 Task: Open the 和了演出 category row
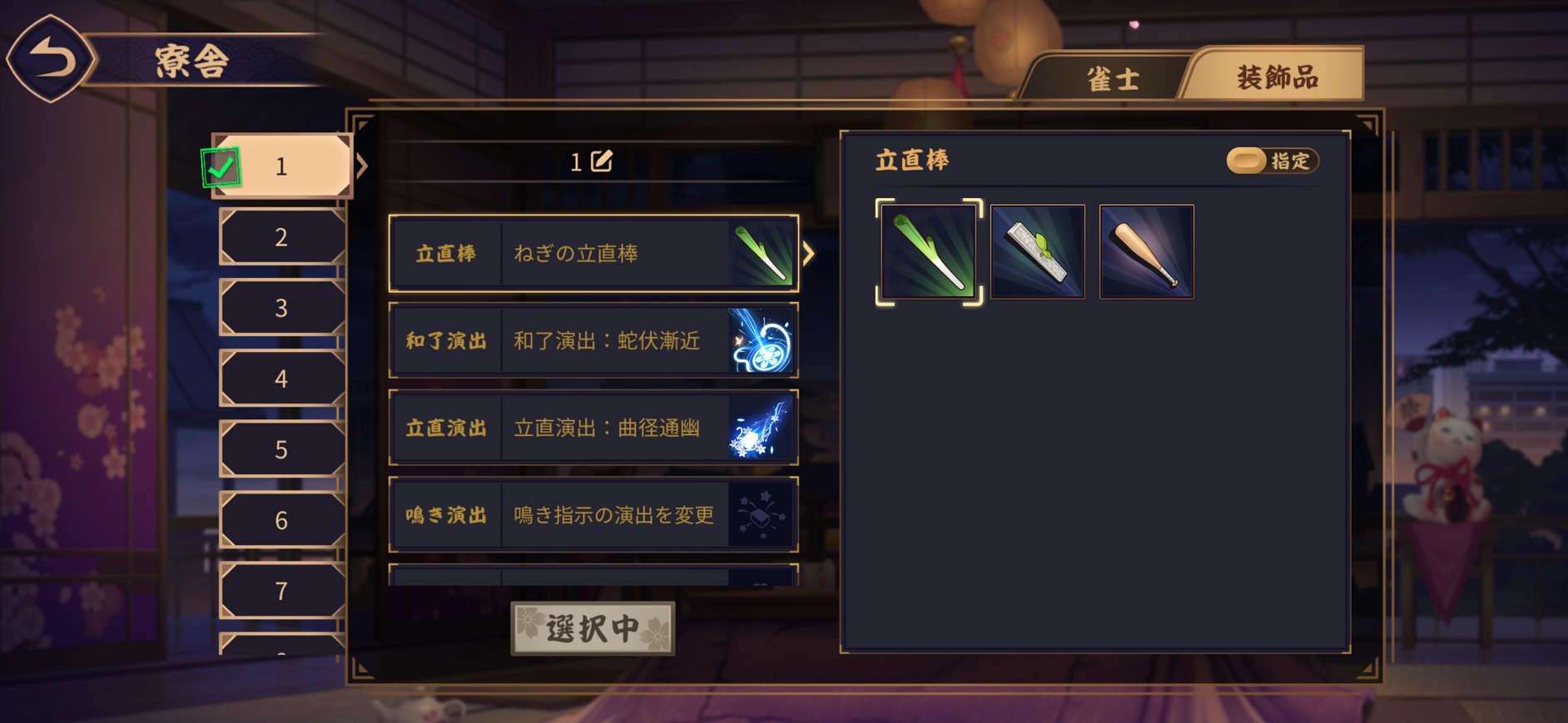[x=593, y=340]
